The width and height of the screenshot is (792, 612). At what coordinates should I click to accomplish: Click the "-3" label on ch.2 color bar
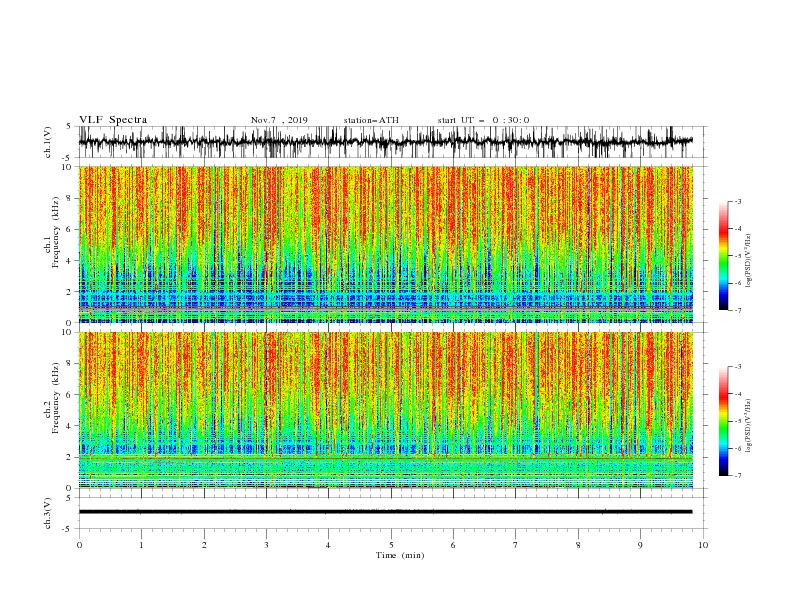(x=738, y=367)
